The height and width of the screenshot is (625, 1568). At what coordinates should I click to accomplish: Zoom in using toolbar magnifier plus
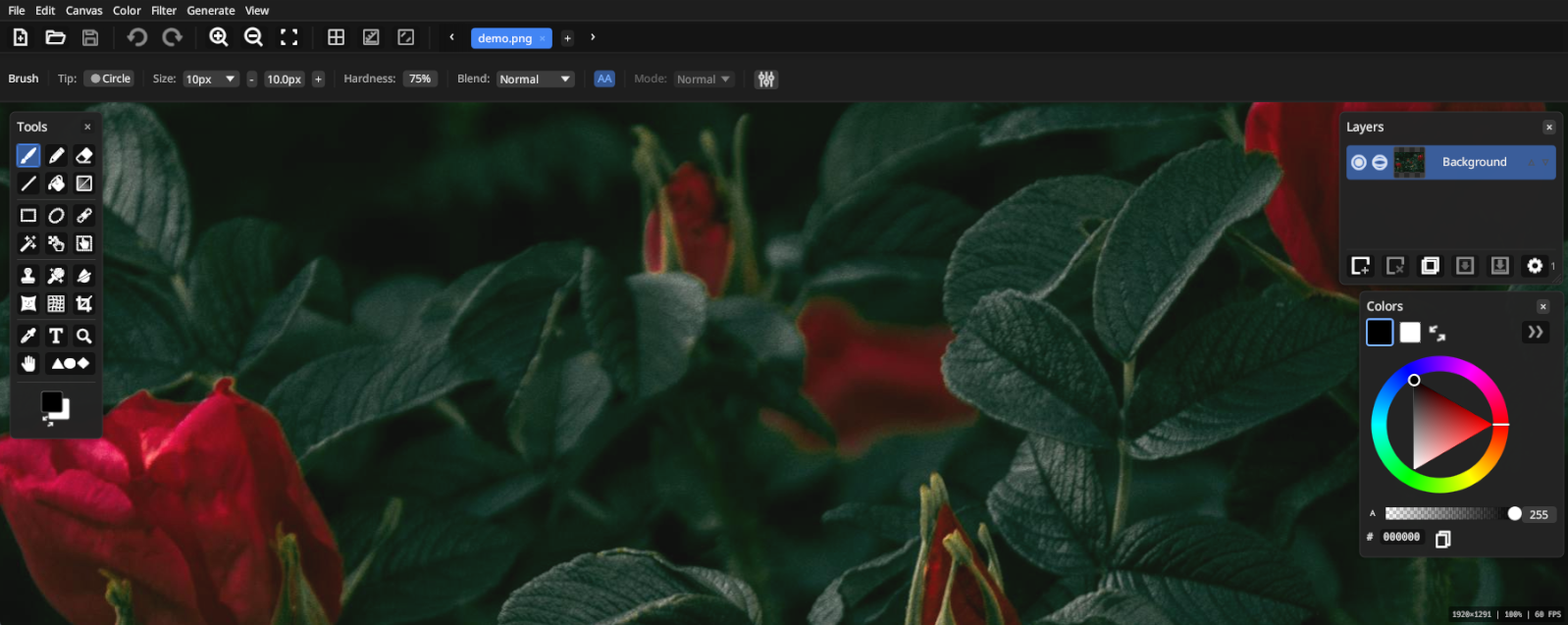(219, 37)
